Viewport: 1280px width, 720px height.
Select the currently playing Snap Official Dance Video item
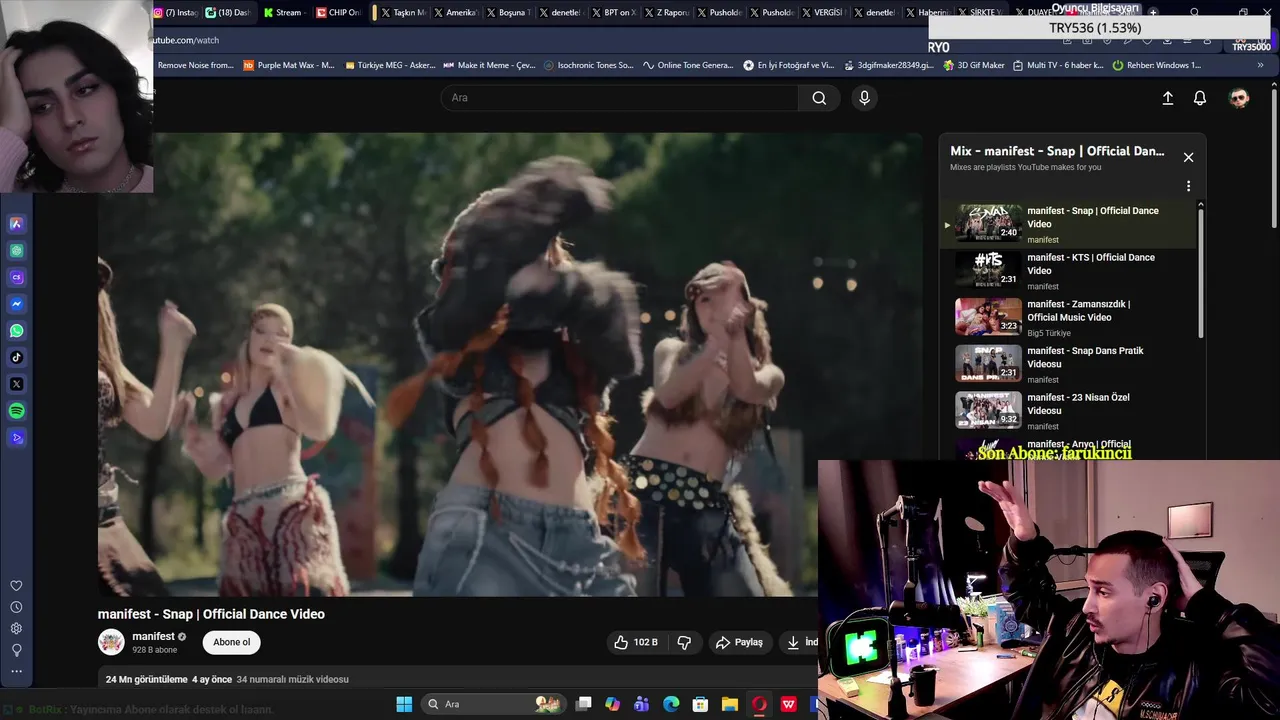tap(1069, 224)
